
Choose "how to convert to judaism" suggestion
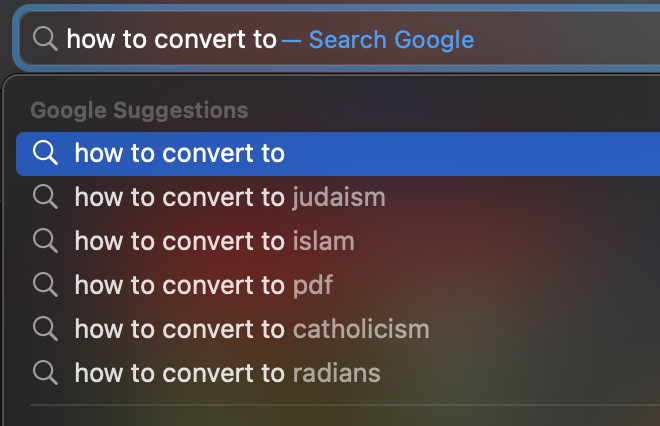tap(338, 197)
